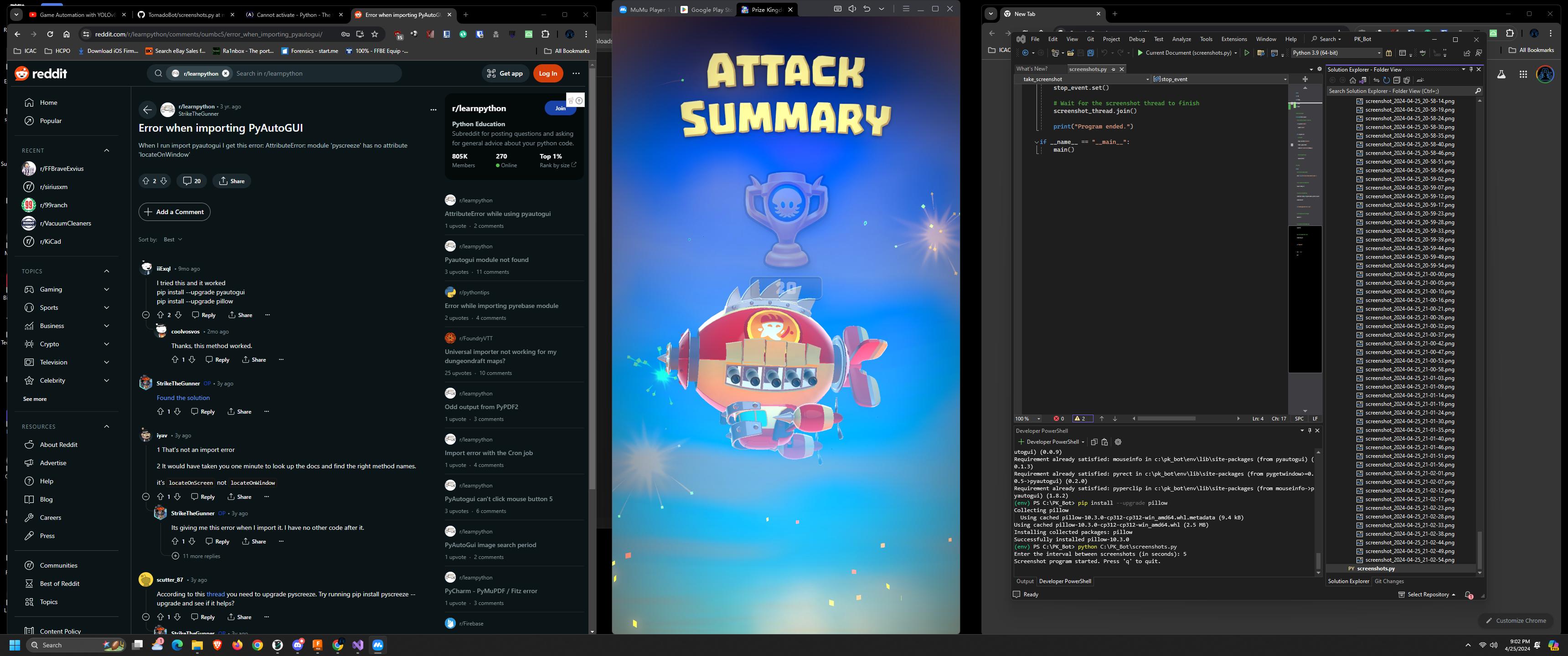Open the Git menu in Visual Studio
The image size is (1568, 656).
1090,39
